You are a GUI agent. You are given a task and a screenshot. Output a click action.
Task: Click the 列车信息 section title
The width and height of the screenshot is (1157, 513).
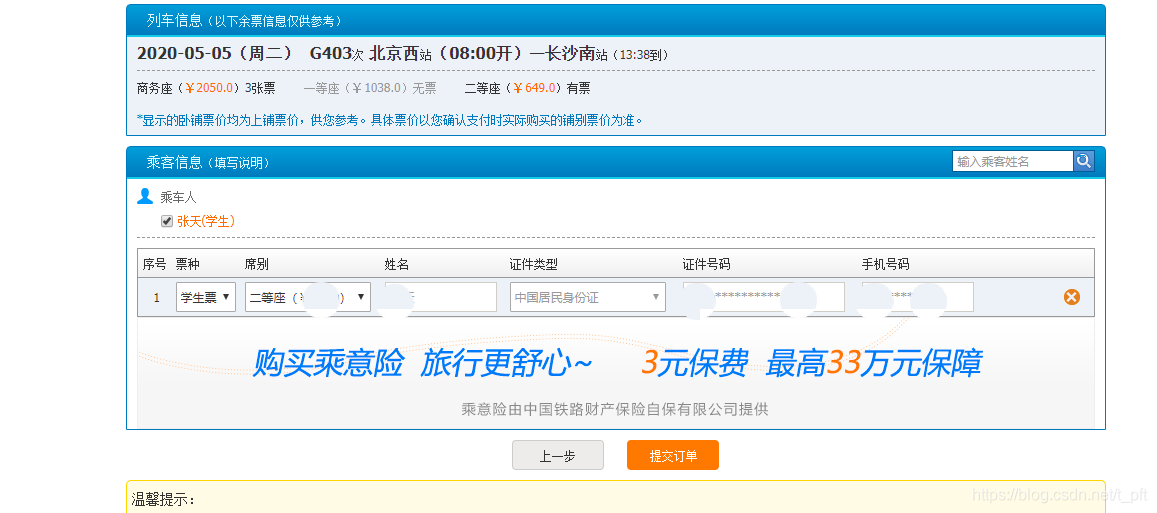[x=174, y=21]
